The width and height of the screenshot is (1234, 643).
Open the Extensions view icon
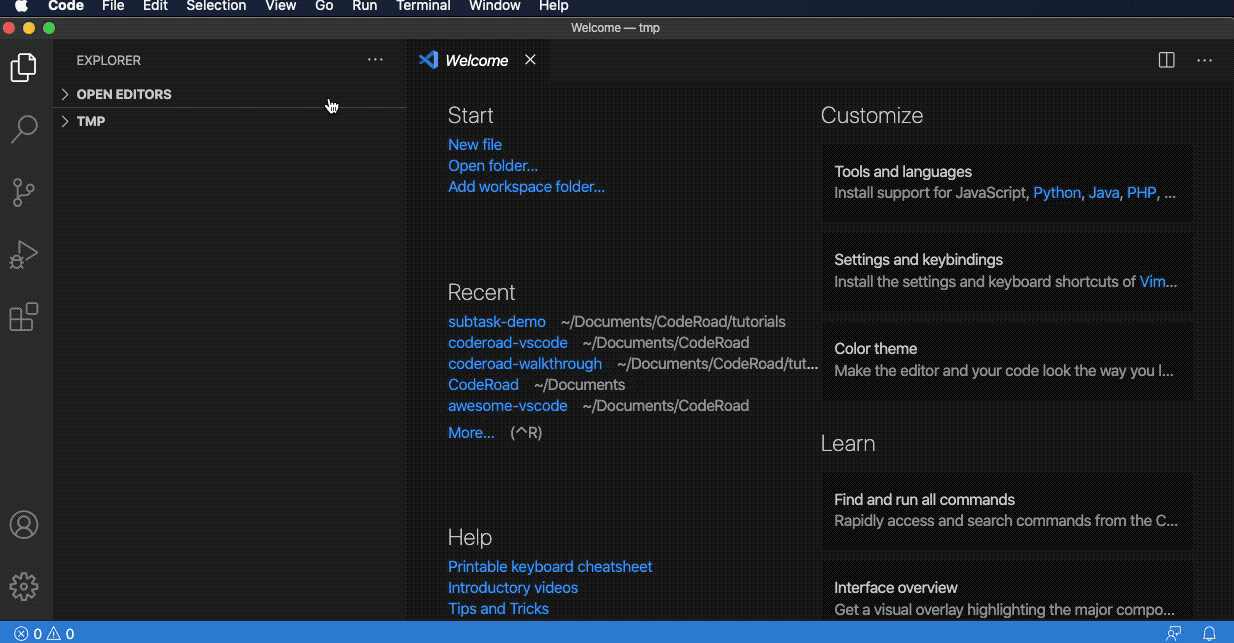24,317
